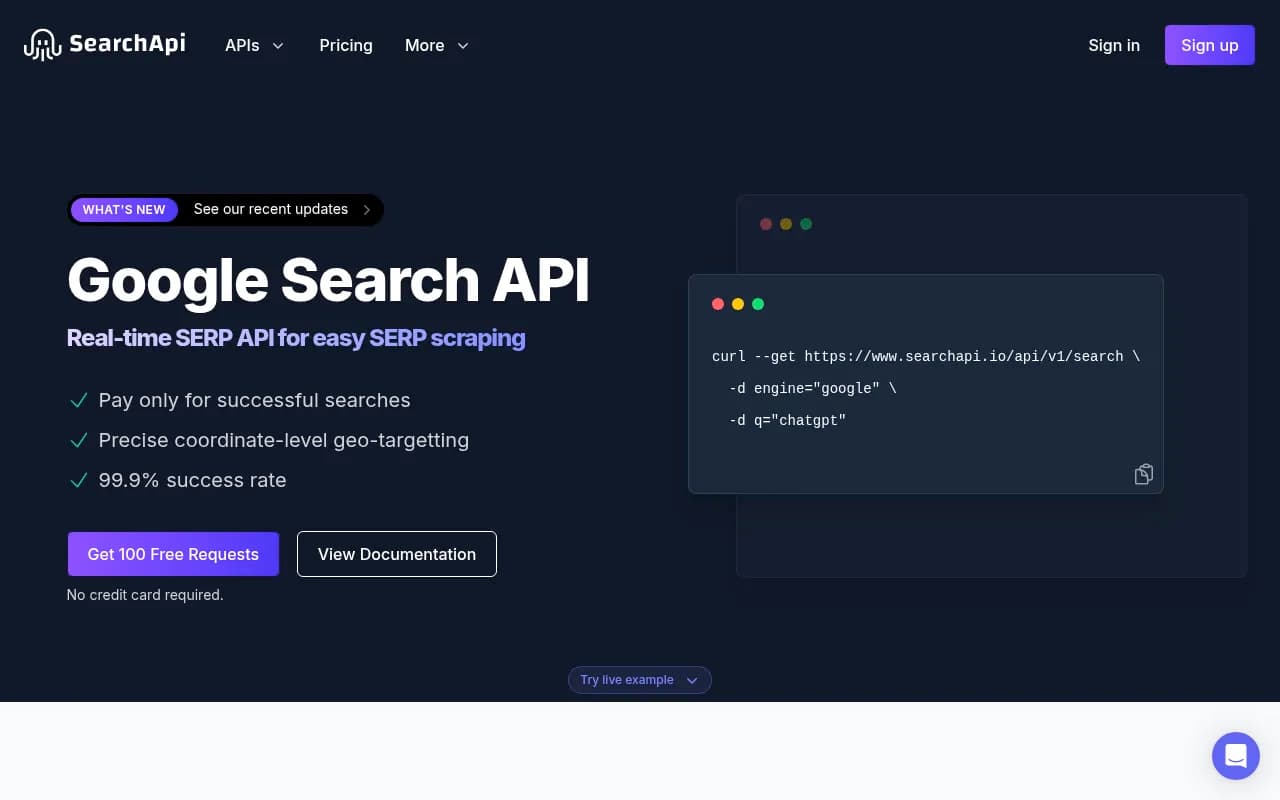
Task: Click the curl command URL line
Action: [x=926, y=356]
